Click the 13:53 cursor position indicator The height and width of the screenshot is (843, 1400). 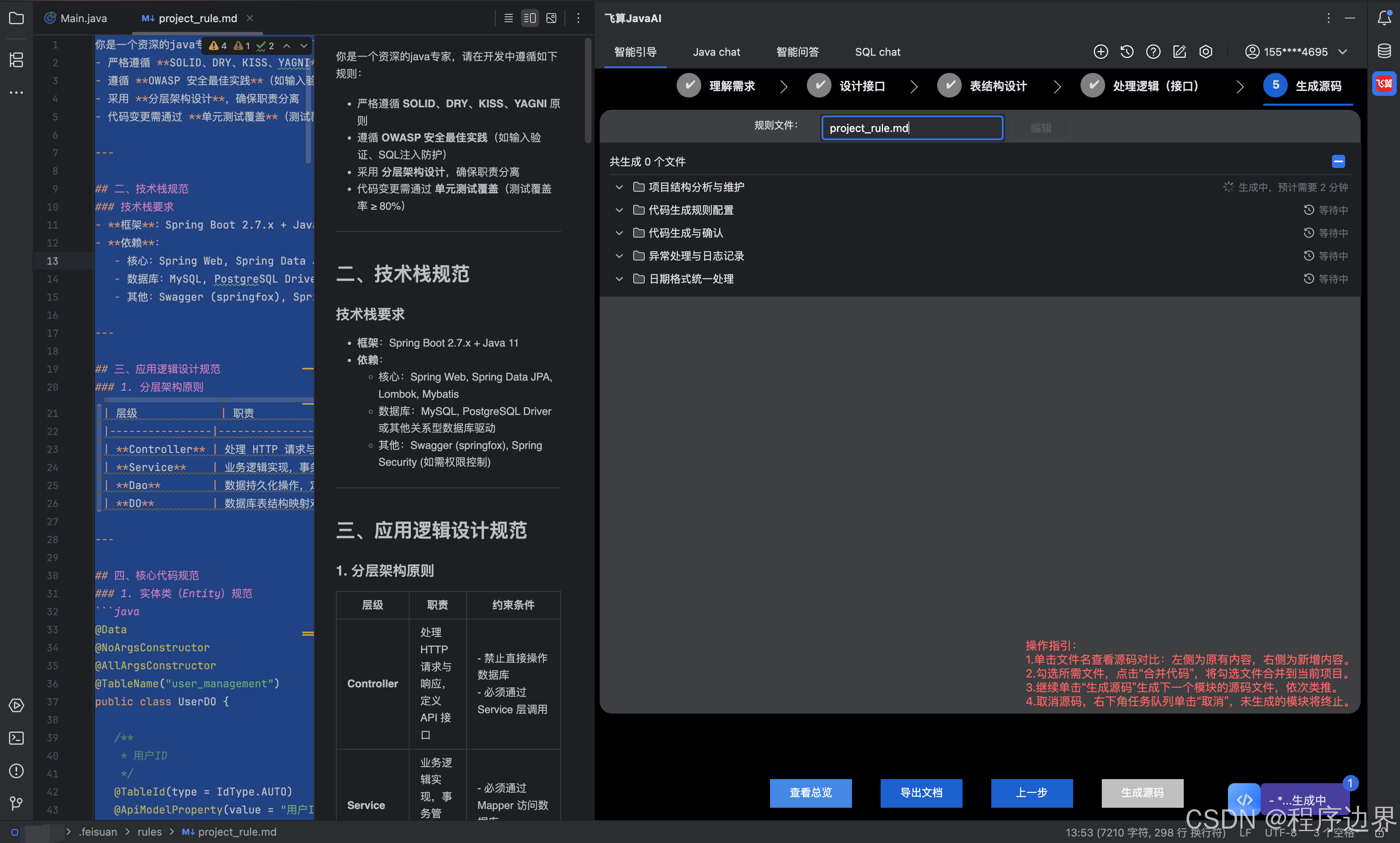[1145, 832]
